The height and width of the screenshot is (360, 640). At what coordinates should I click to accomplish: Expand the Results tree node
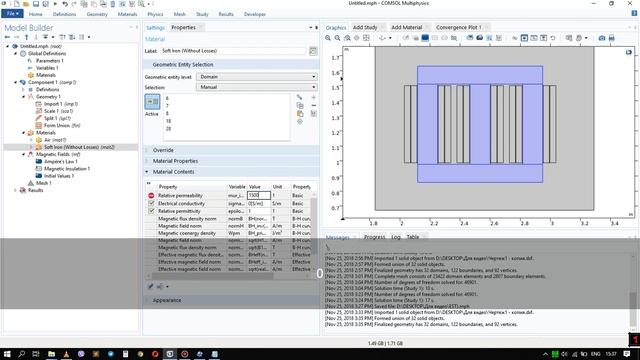[x=16, y=190]
